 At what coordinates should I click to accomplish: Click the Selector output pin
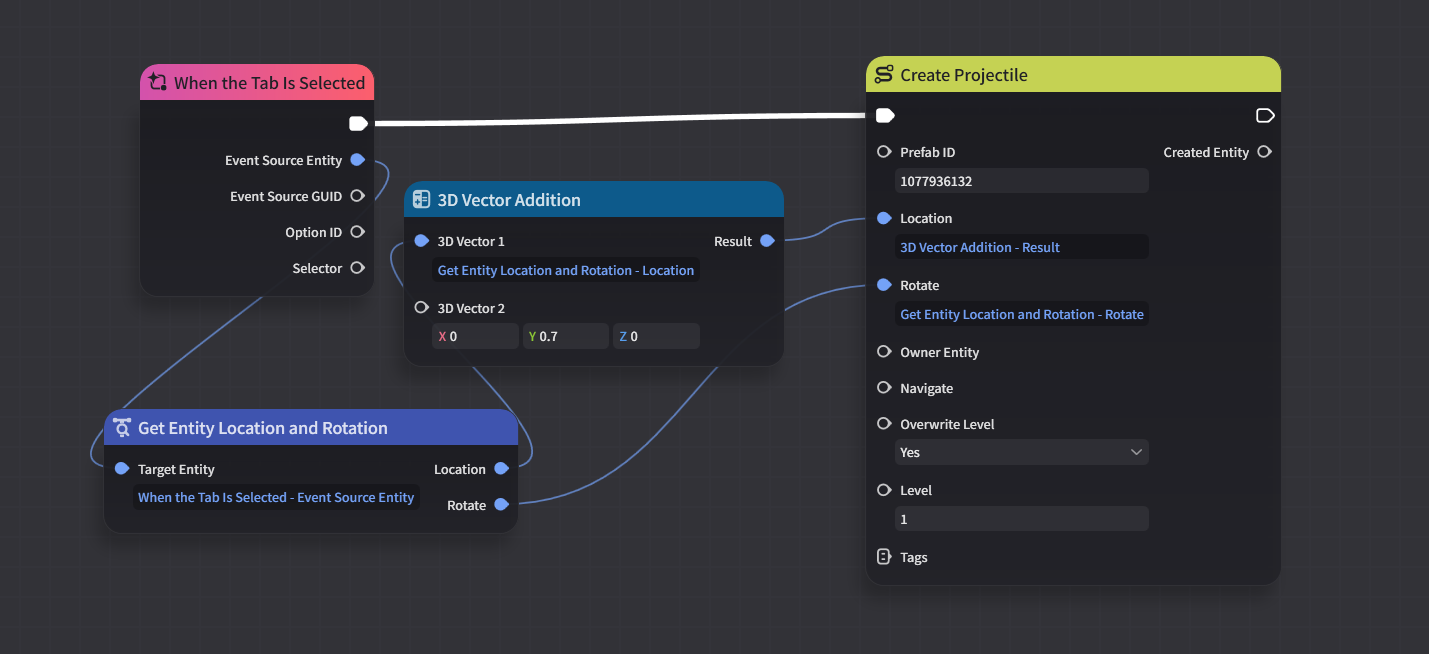tap(357, 268)
